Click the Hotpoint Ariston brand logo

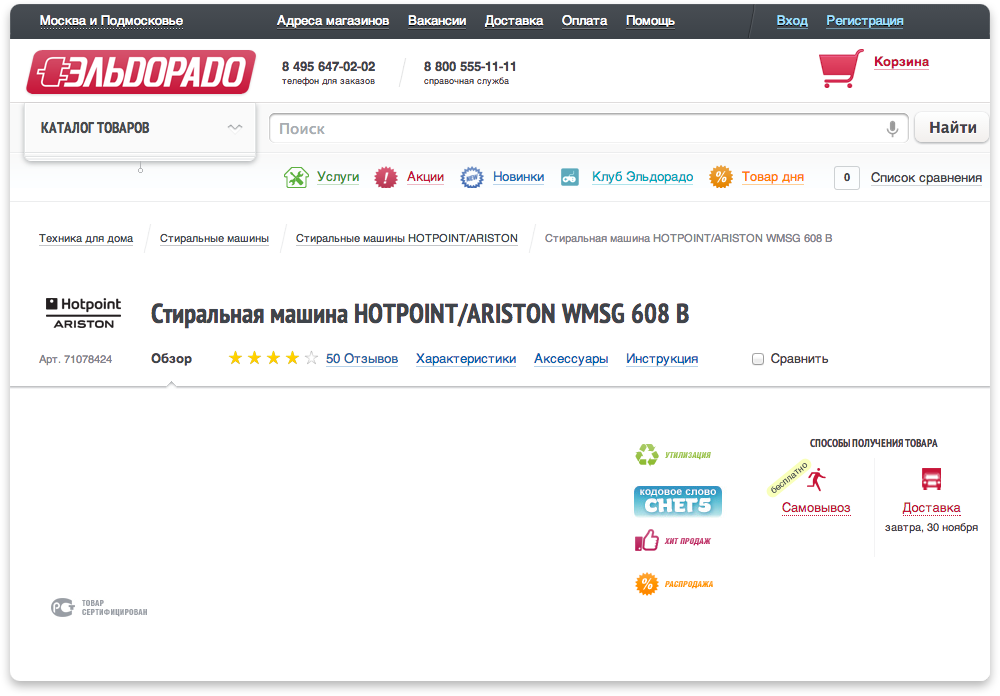tap(83, 313)
